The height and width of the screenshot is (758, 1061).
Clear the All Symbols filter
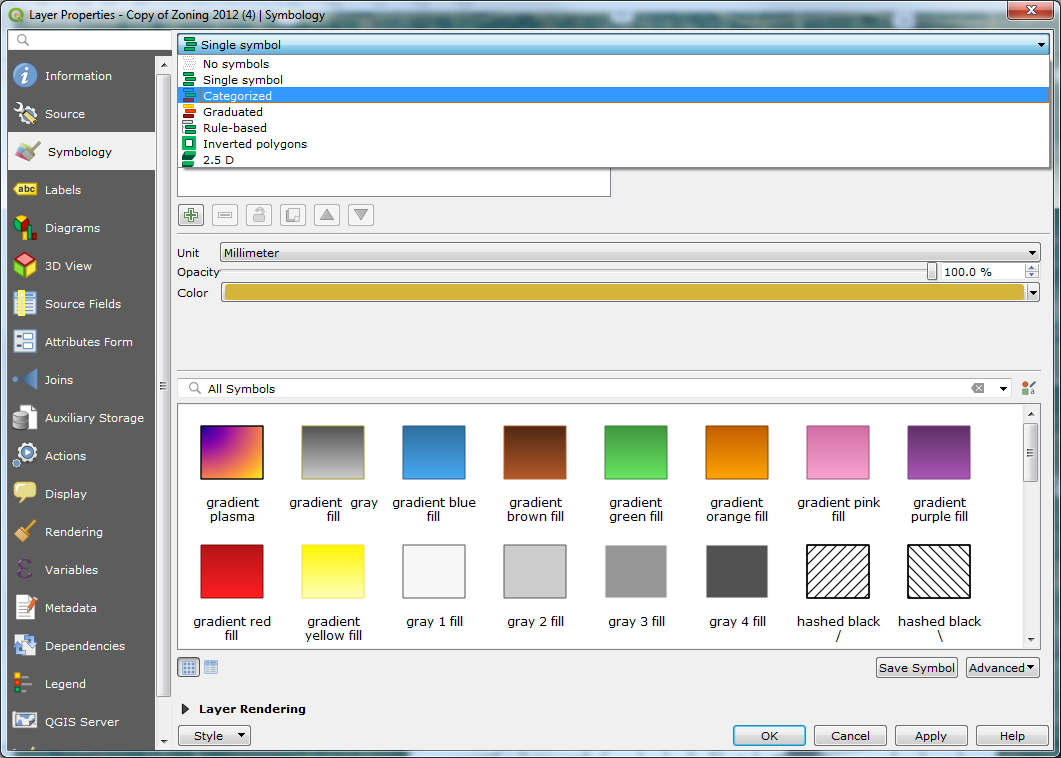[977, 388]
